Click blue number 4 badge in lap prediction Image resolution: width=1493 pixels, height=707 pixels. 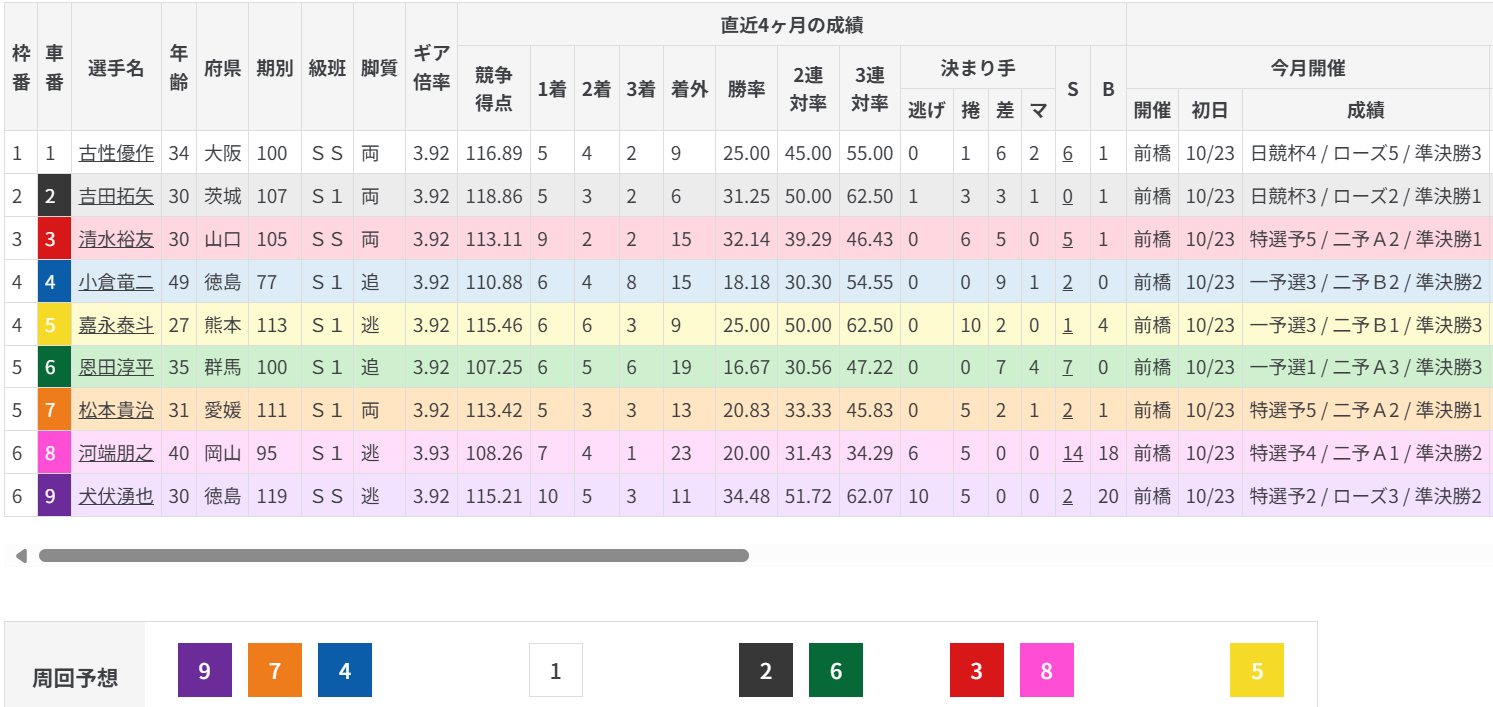[x=344, y=670]
